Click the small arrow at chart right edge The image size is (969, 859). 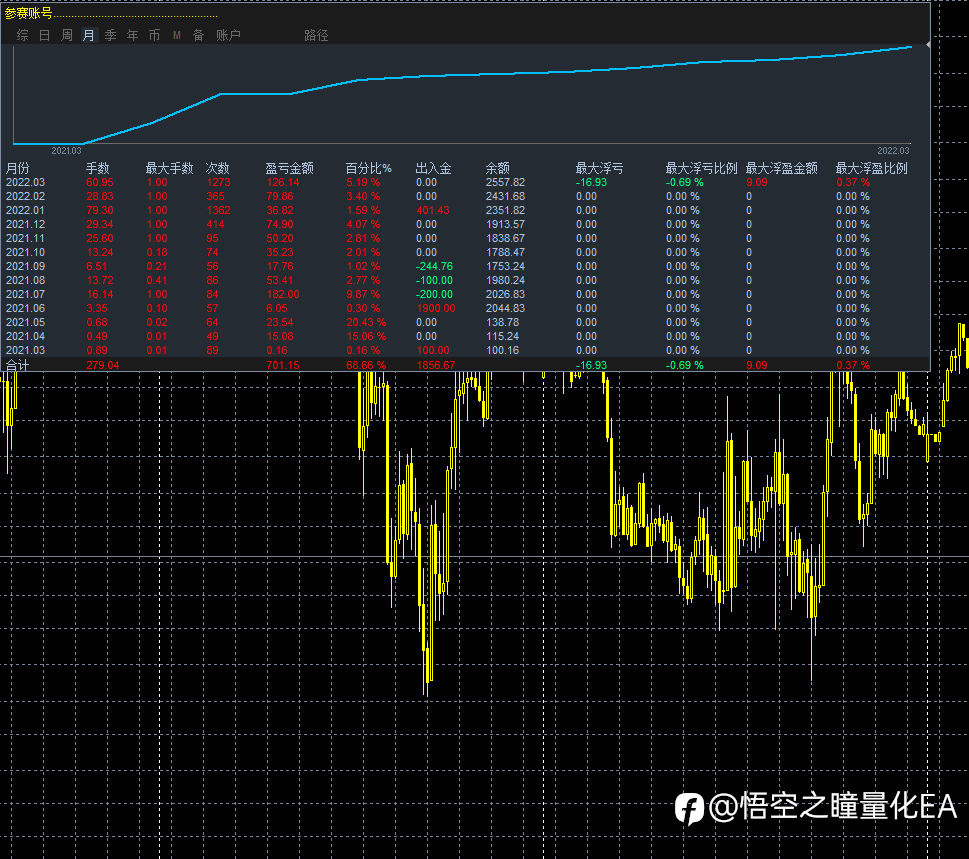pyautogui.click(x=928, y=45)
